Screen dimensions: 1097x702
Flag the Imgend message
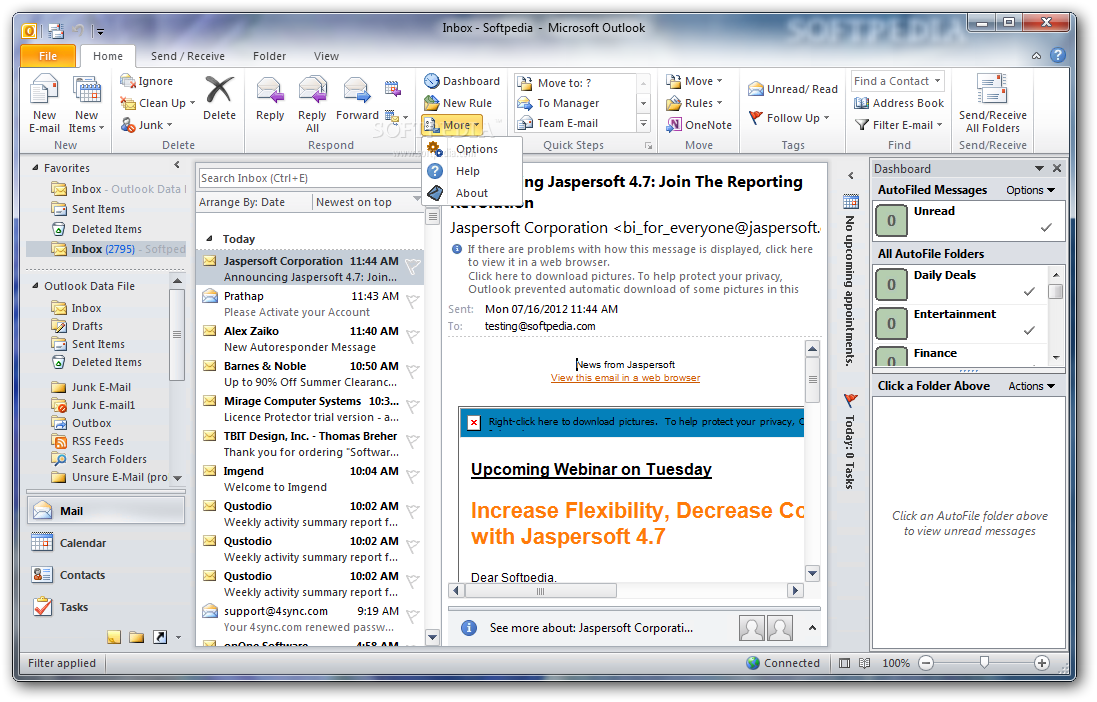tap(413, 476)
